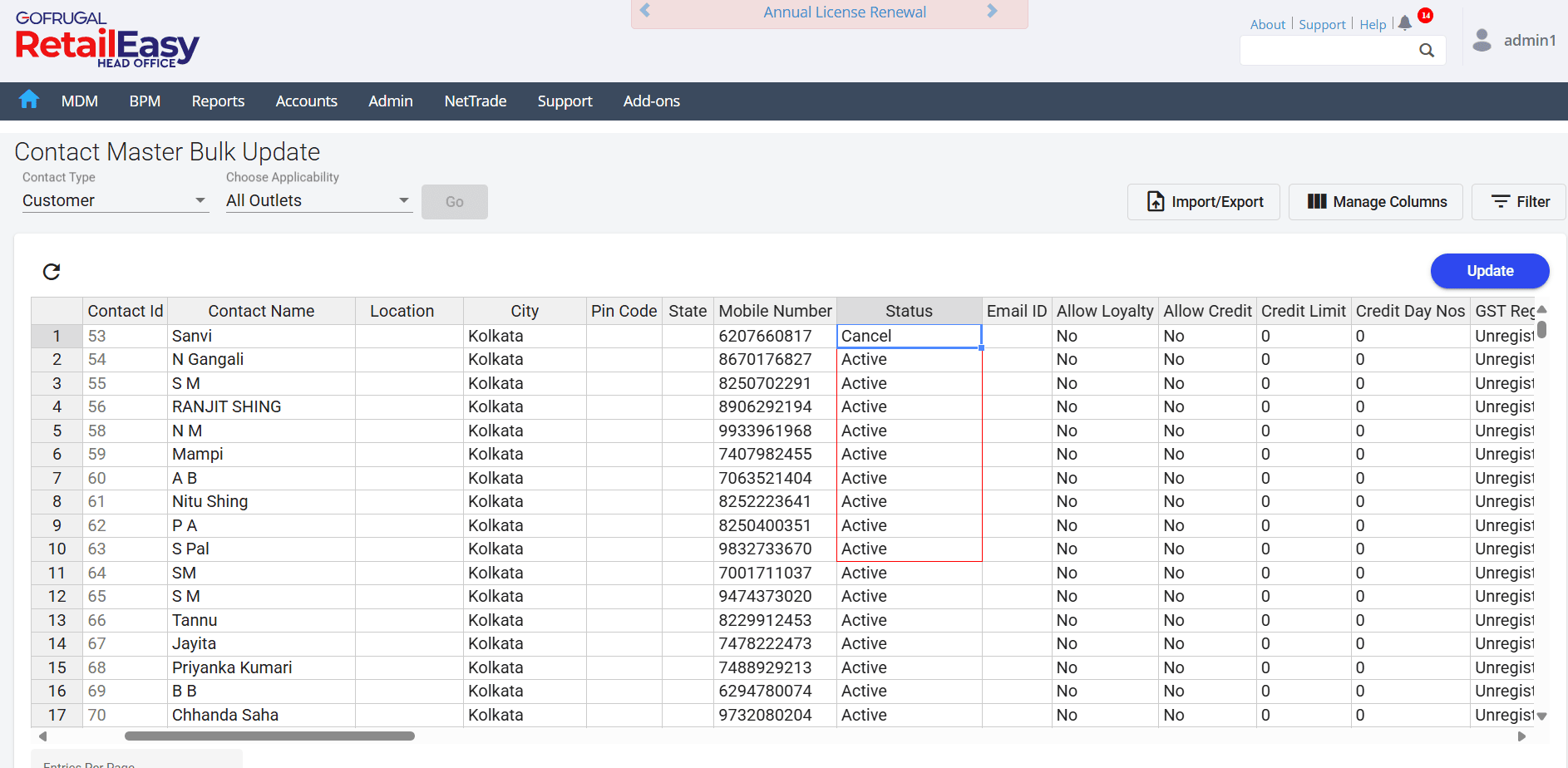Open the About link in header

(x=1267, y=25)
